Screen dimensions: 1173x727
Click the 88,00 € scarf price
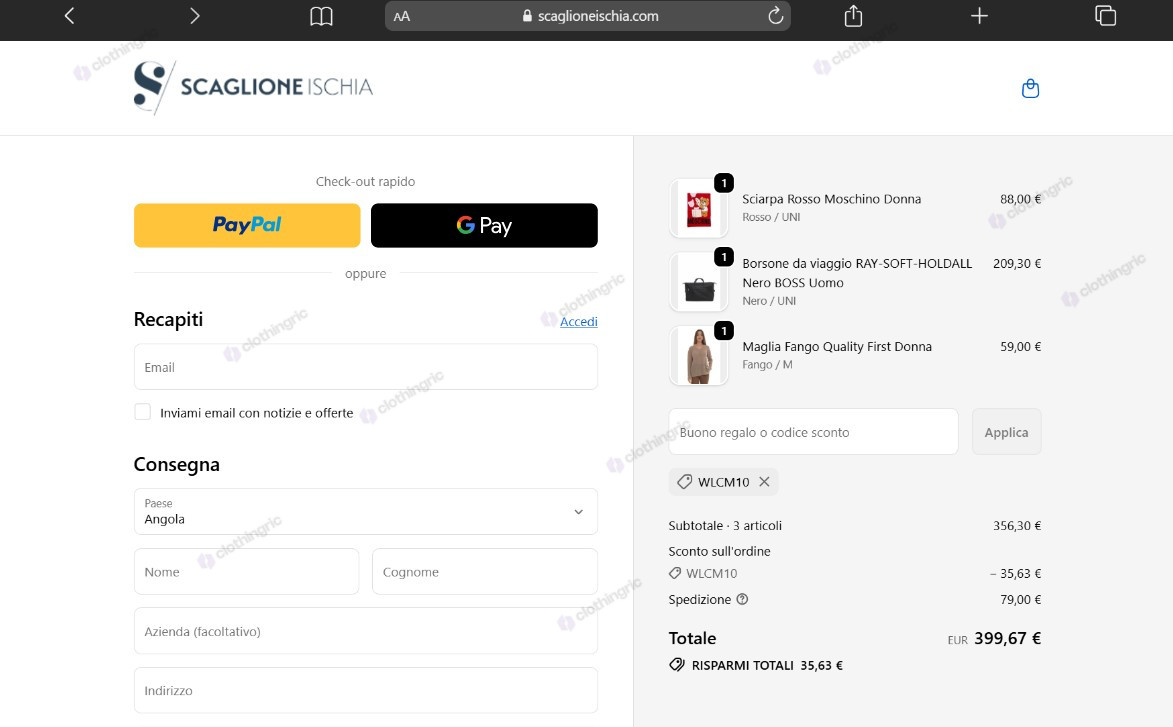[1020, 199]
